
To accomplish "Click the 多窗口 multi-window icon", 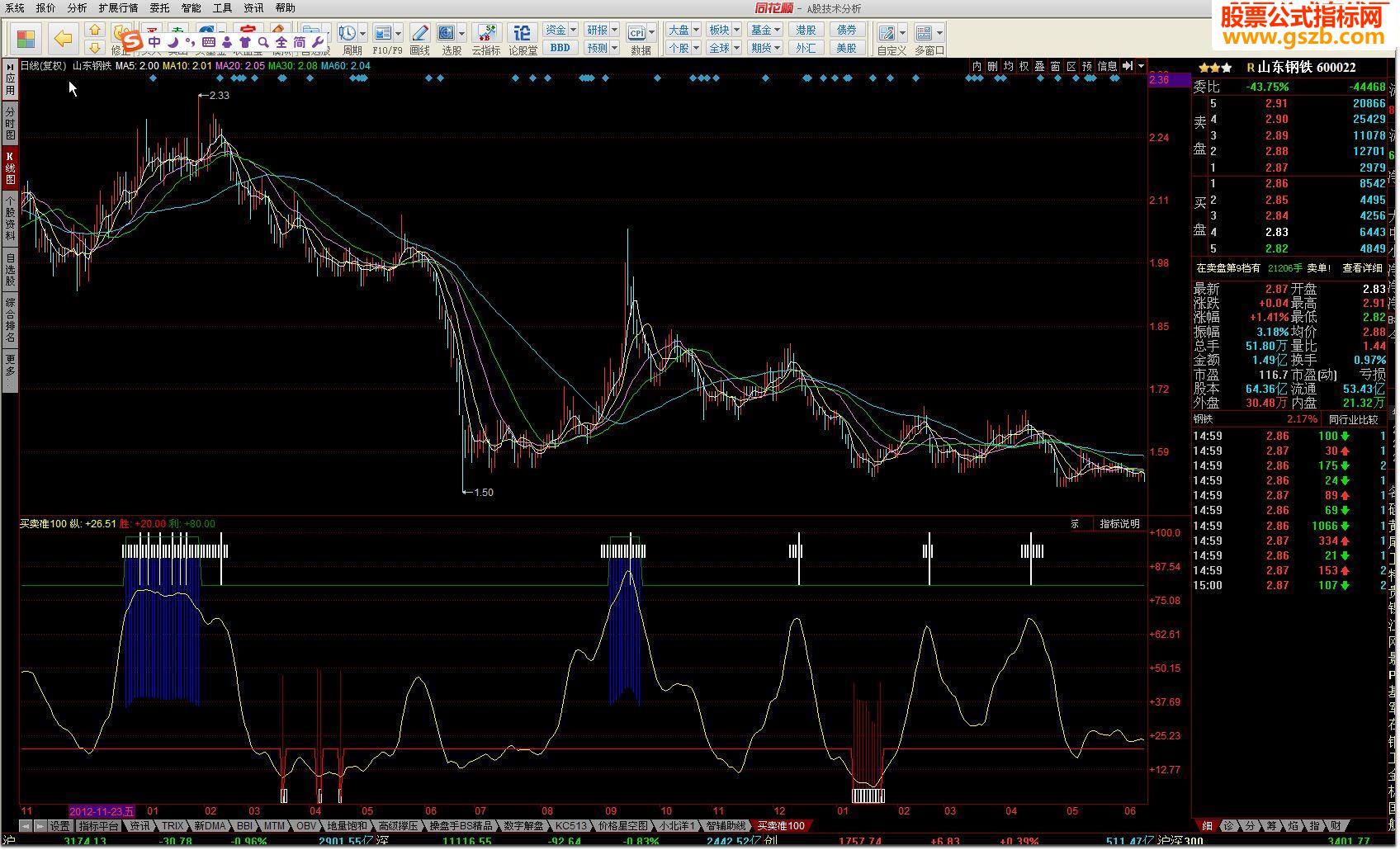I will click(x=924, y=33).
